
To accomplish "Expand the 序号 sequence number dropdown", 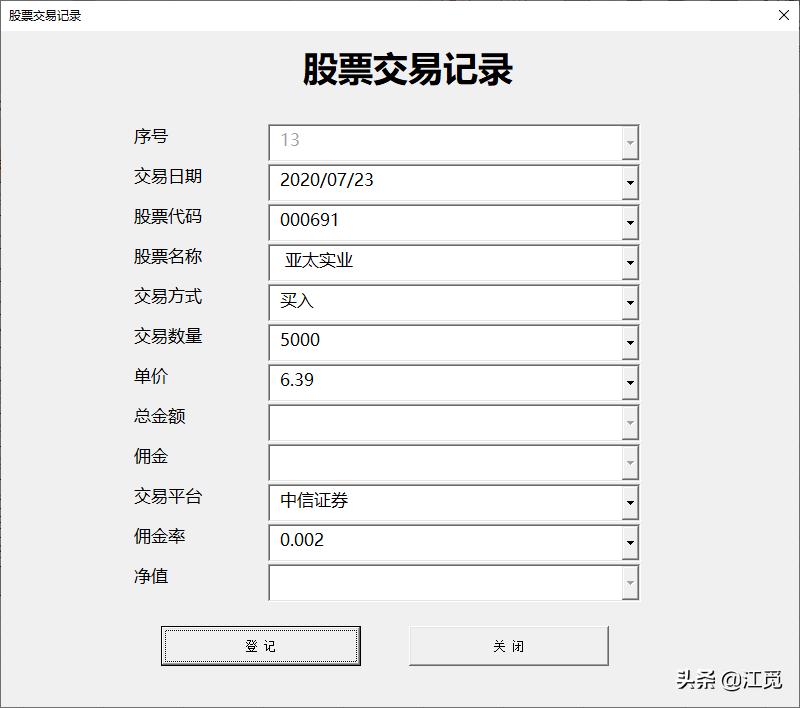I will click(x=630, y=143).
